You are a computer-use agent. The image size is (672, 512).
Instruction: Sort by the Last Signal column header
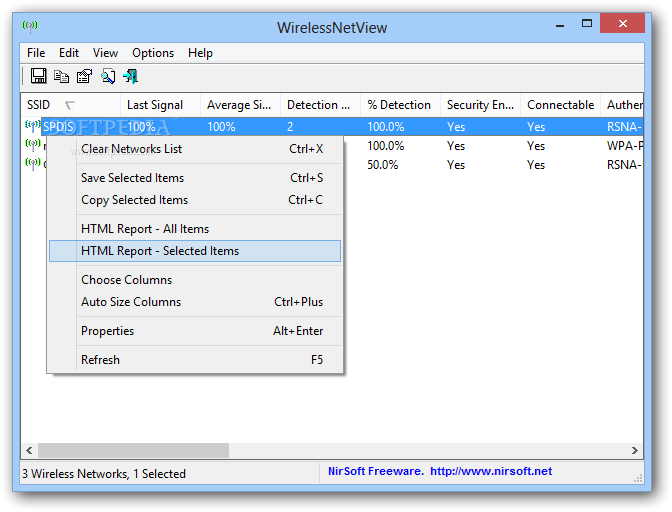160,105
